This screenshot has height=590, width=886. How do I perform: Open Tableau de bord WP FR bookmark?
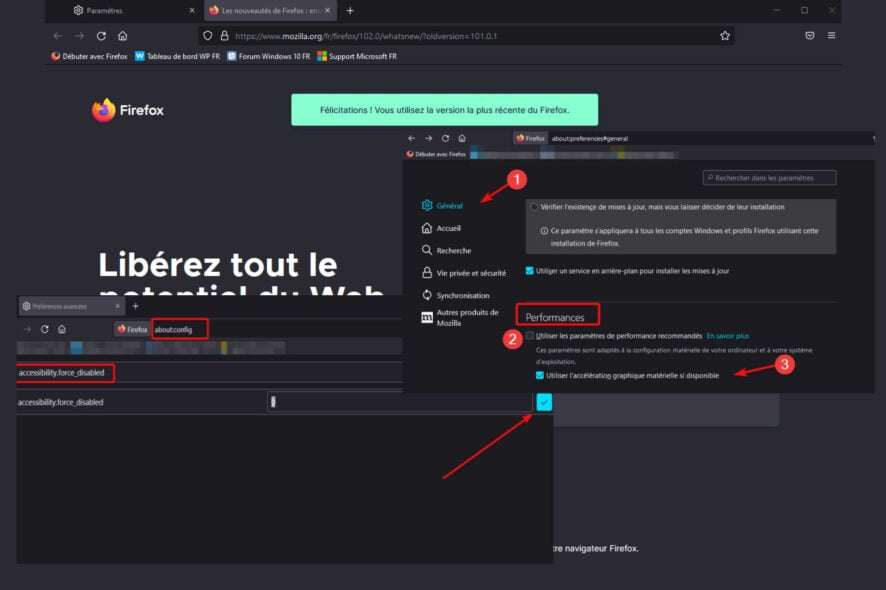pos(177,56)
